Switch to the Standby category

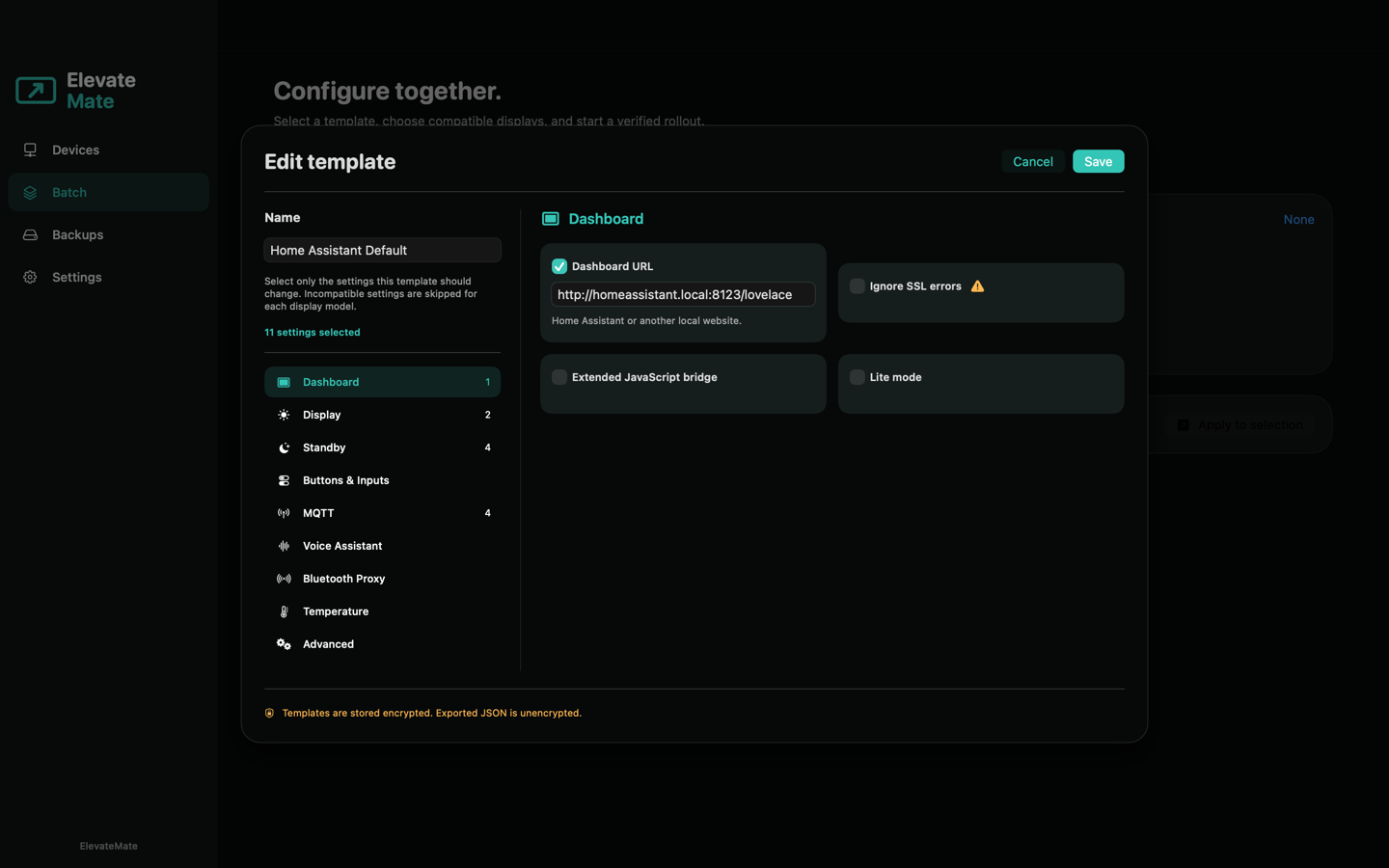click(382, 448)
